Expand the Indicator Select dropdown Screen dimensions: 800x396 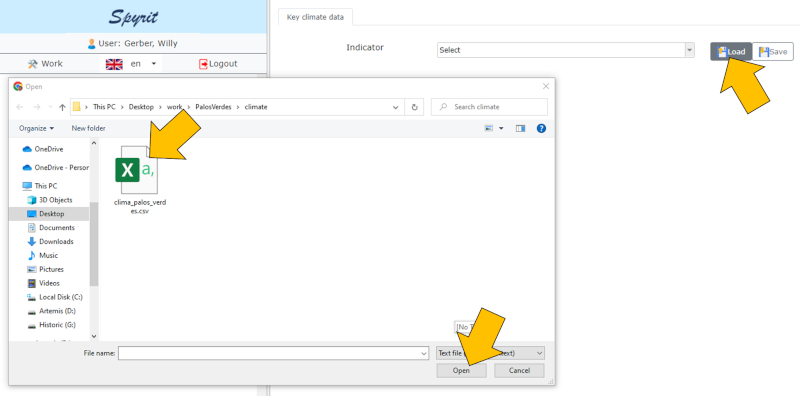tap(566, 50)
